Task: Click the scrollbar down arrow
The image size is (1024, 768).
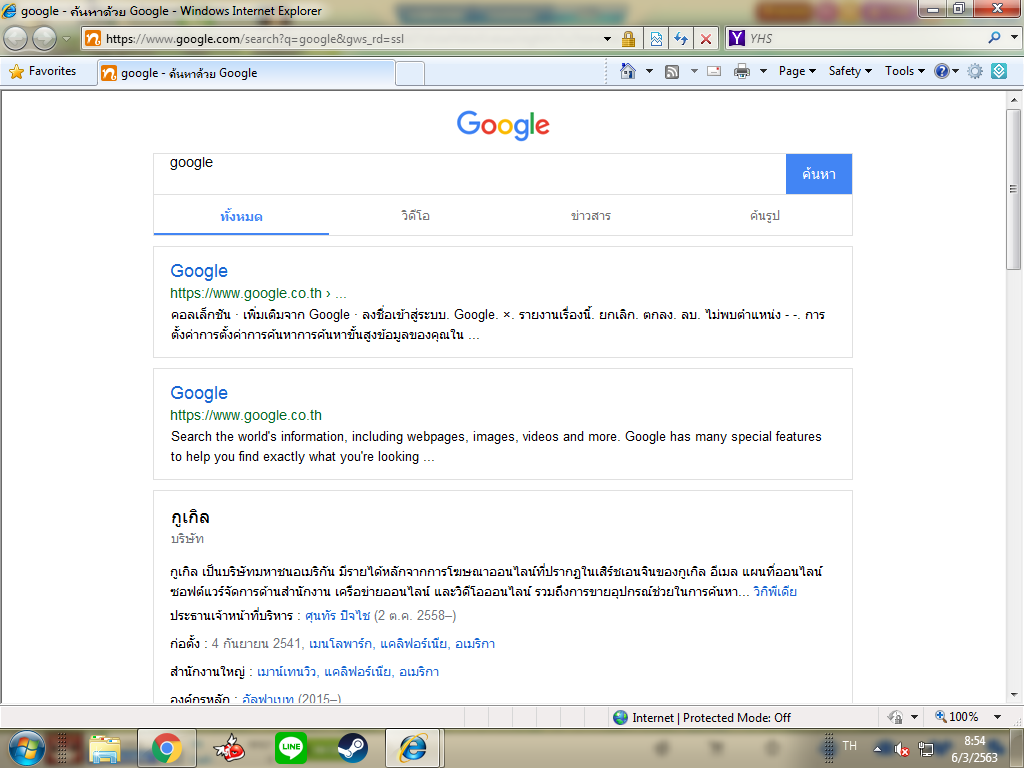Action: click(x=1014, y=695)
